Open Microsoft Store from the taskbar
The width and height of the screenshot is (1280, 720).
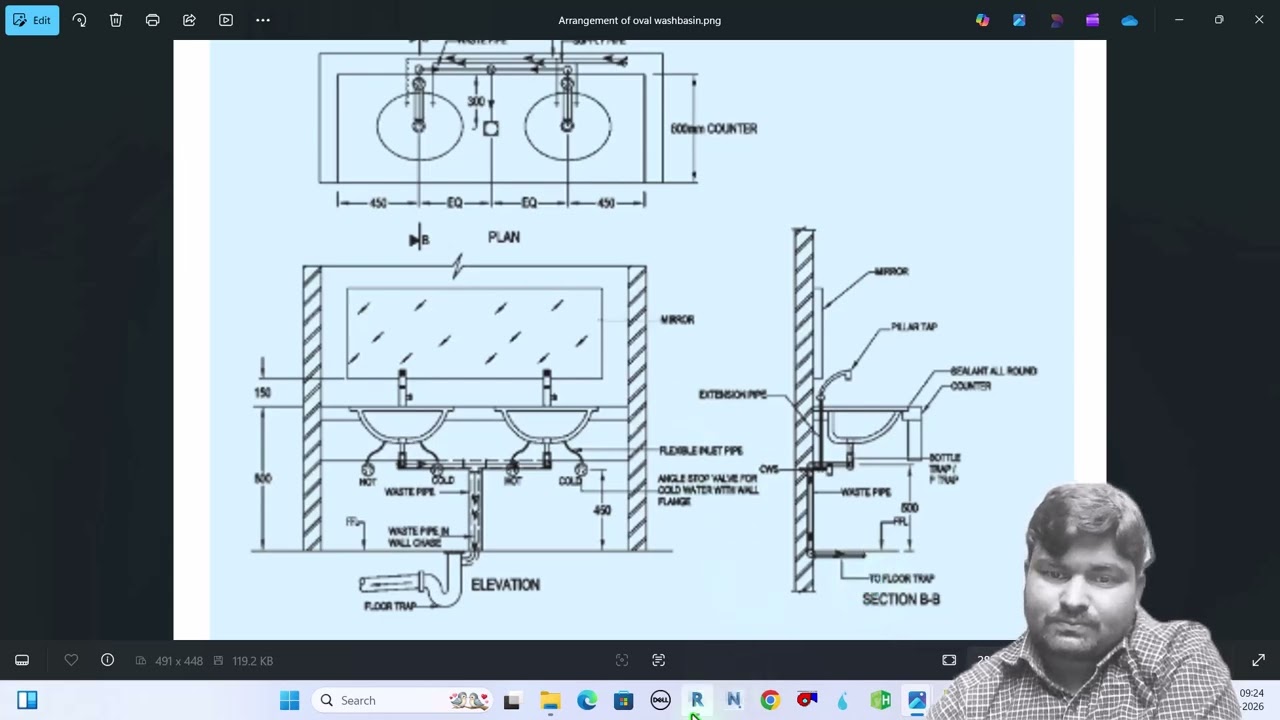point(623,700)
